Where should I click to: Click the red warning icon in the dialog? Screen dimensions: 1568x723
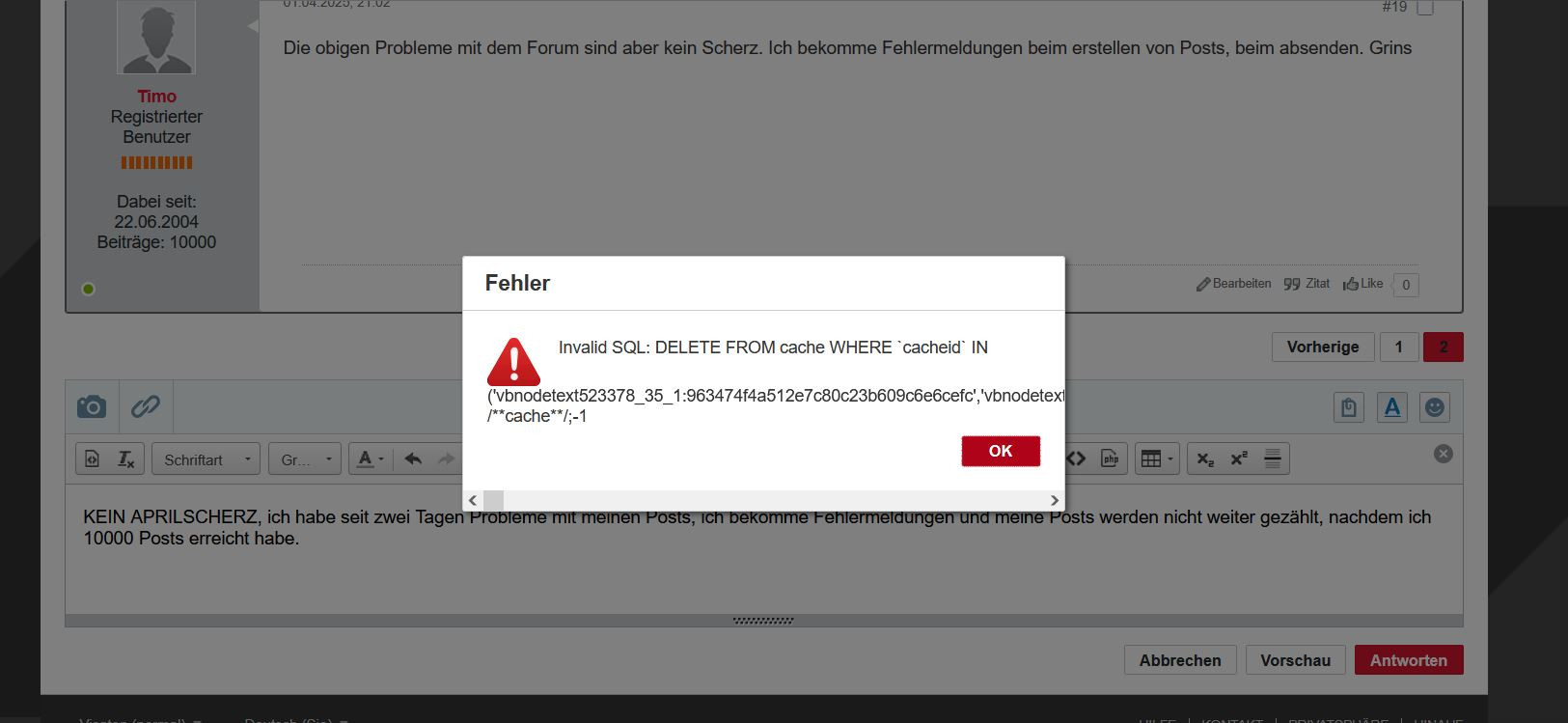513,362
